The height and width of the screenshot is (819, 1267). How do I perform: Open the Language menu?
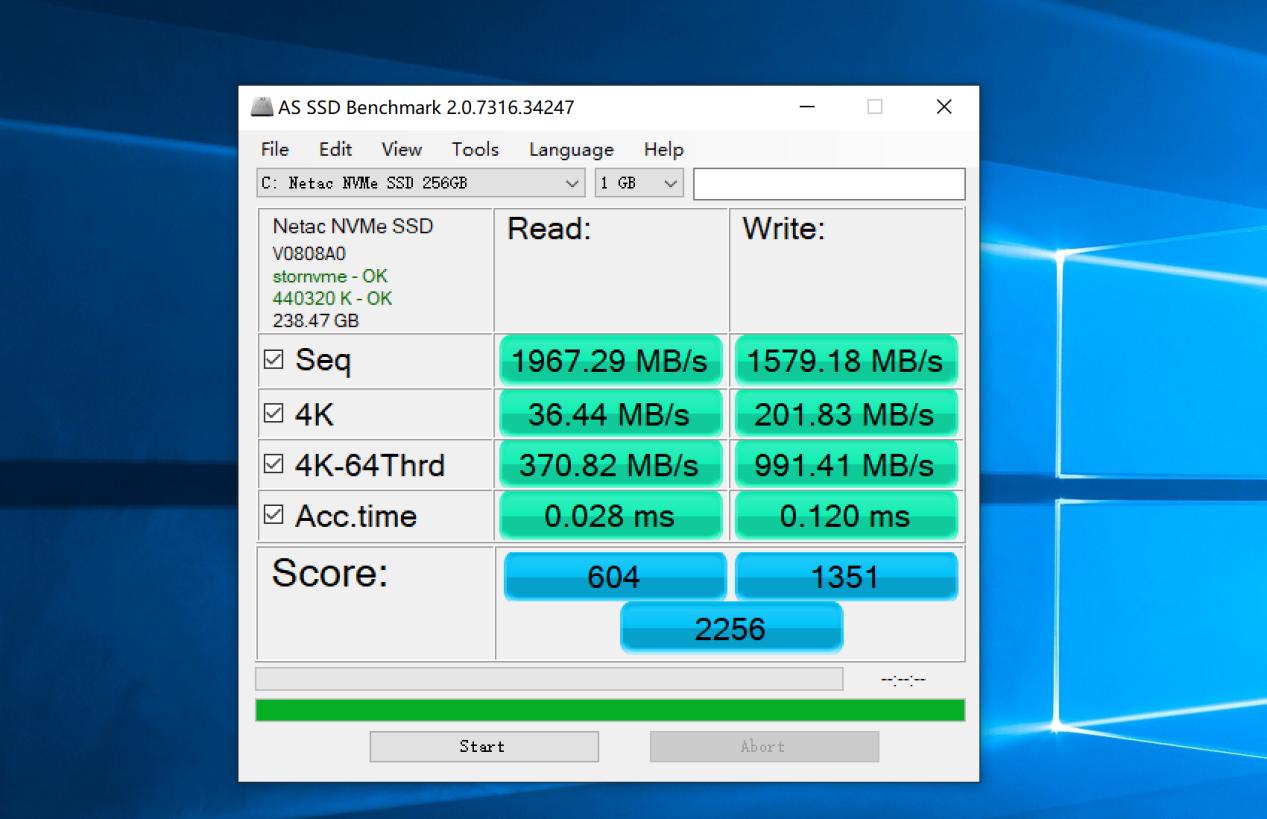click(570, 149)
